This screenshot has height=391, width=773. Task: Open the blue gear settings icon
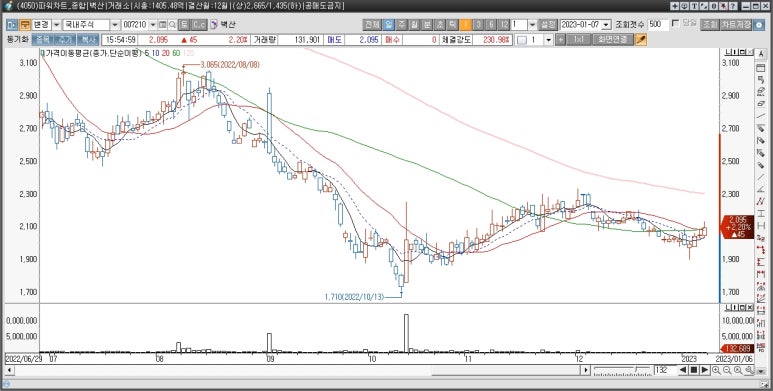click(x=760, y=25)
